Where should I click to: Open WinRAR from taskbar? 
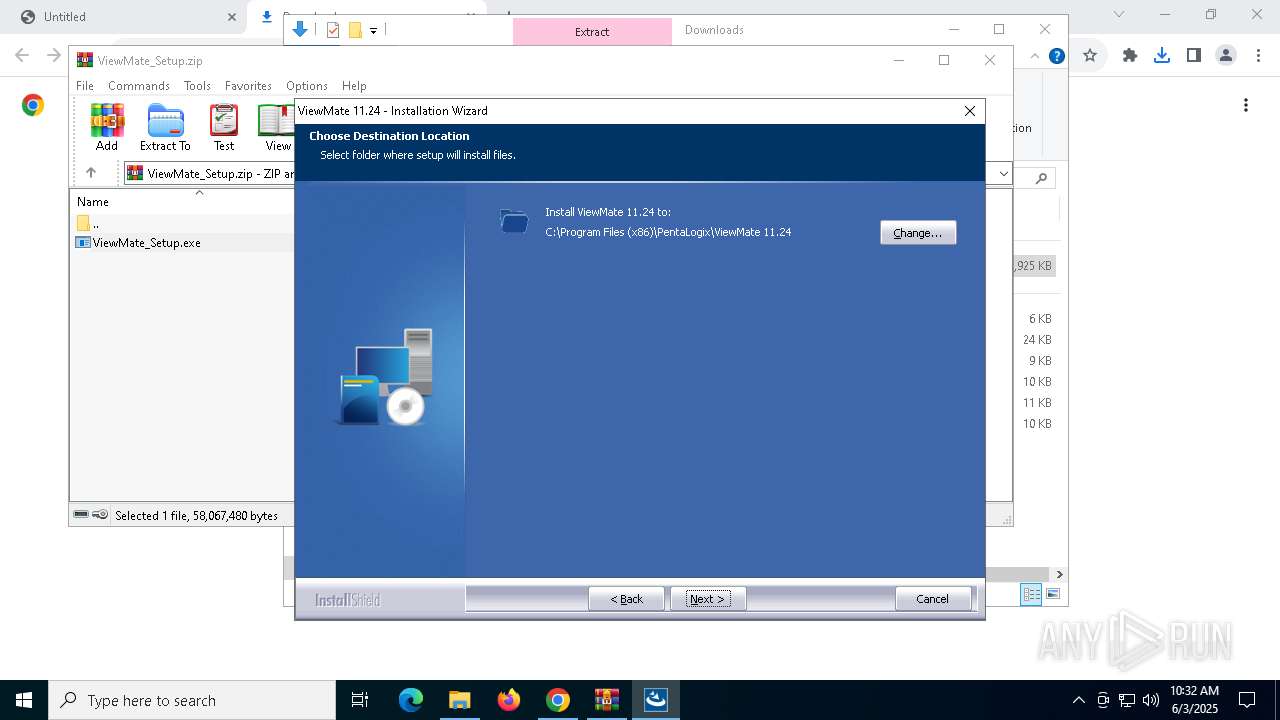point(607,700)
